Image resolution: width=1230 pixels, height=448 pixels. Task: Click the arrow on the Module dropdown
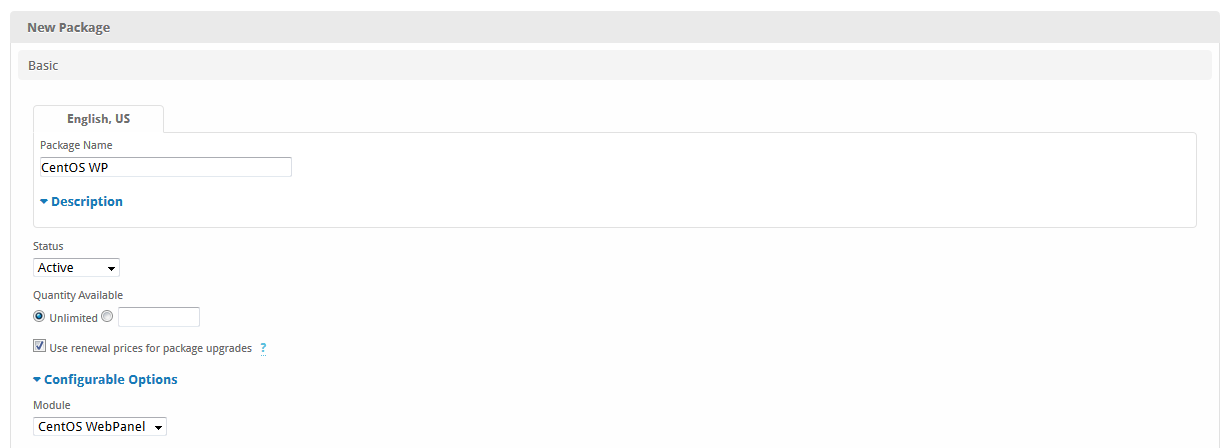(158, 427)
